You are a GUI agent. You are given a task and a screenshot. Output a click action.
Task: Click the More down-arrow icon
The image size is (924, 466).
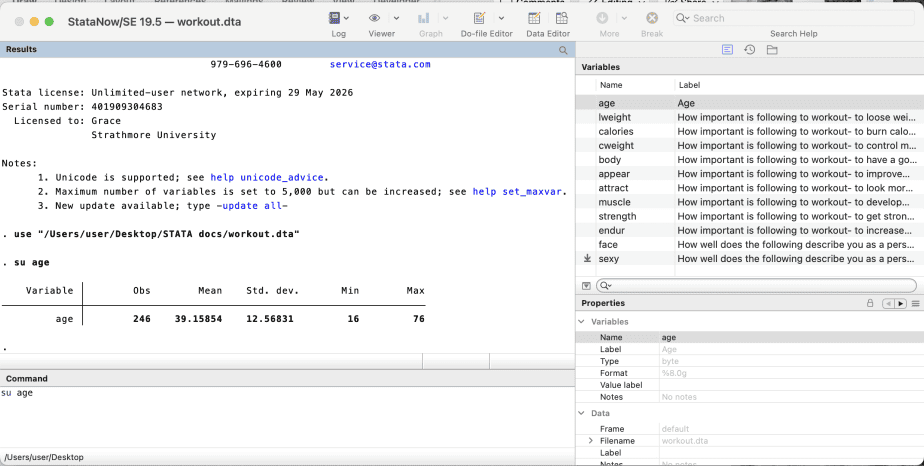(602, 18)
